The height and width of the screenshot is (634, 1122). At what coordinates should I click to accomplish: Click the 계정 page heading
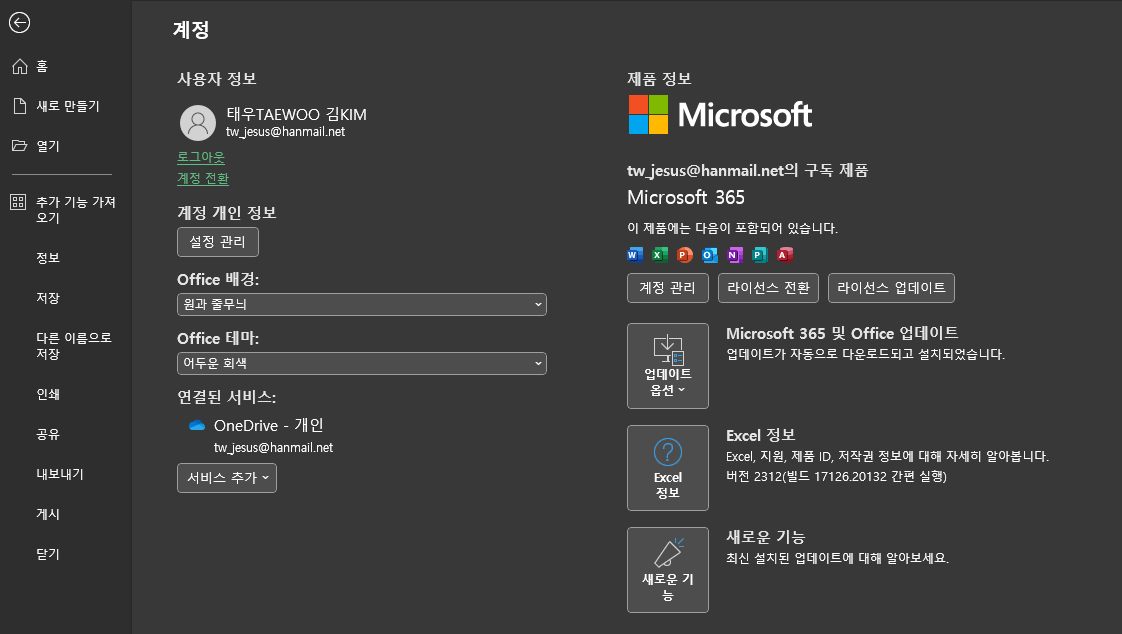pos(191,30)
